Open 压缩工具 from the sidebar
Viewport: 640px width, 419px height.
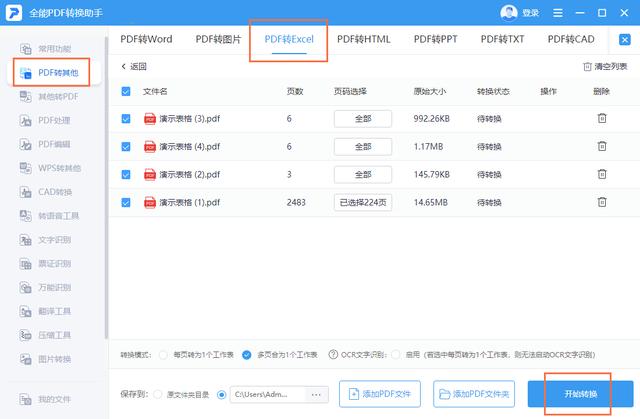click(x=54, y=335)
